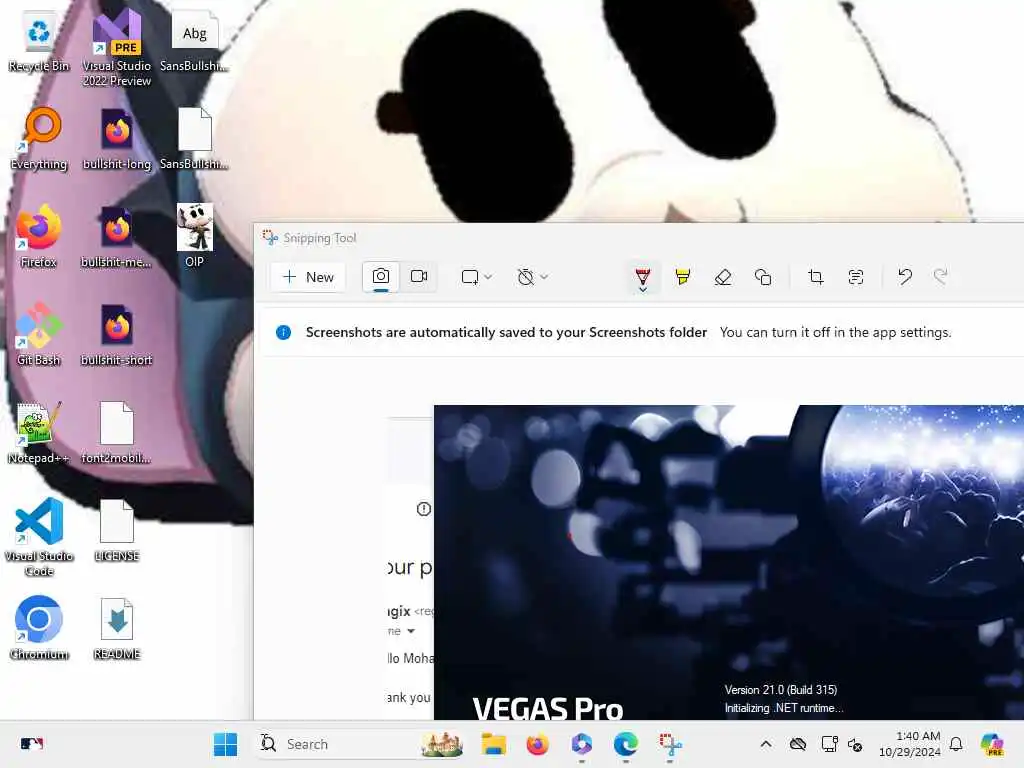1024x768 pixels.
Task: Select the font2mobil... file on desktop
Action: point(117,432)
